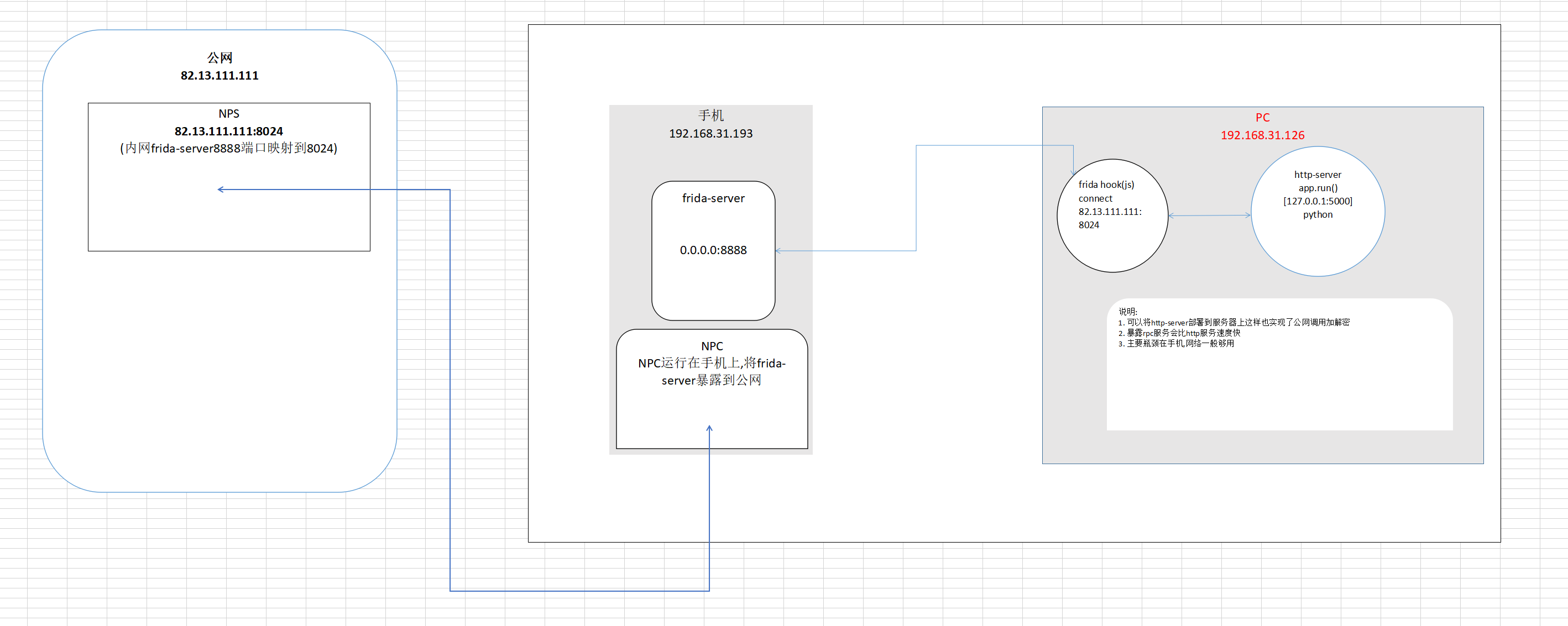Select the [127.0.0.1:5000] address text
The image size is (1568, 626).
1318,201
